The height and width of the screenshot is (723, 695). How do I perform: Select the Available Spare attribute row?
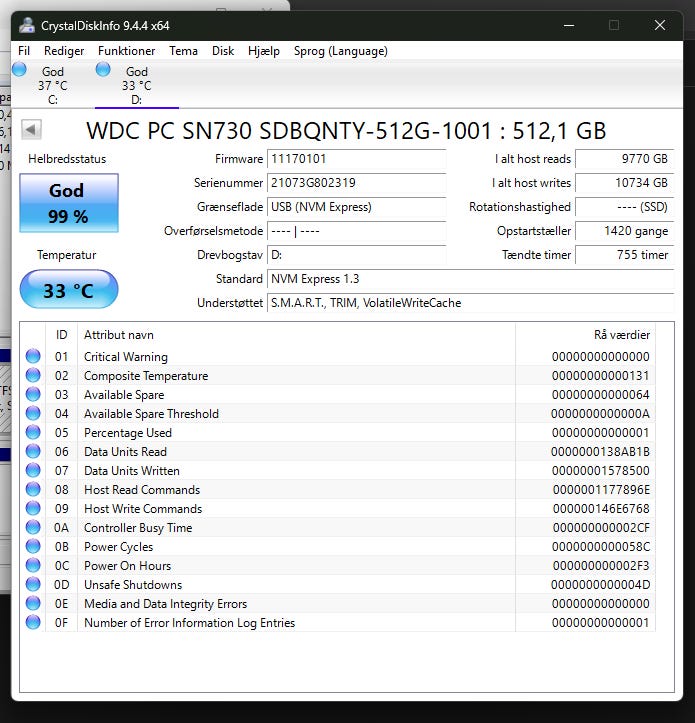(300, 395)
